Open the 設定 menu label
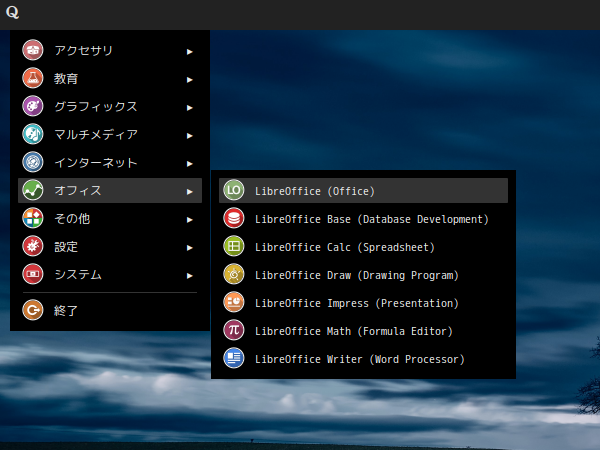Viewport: 600px width, 450px height. 66,246
